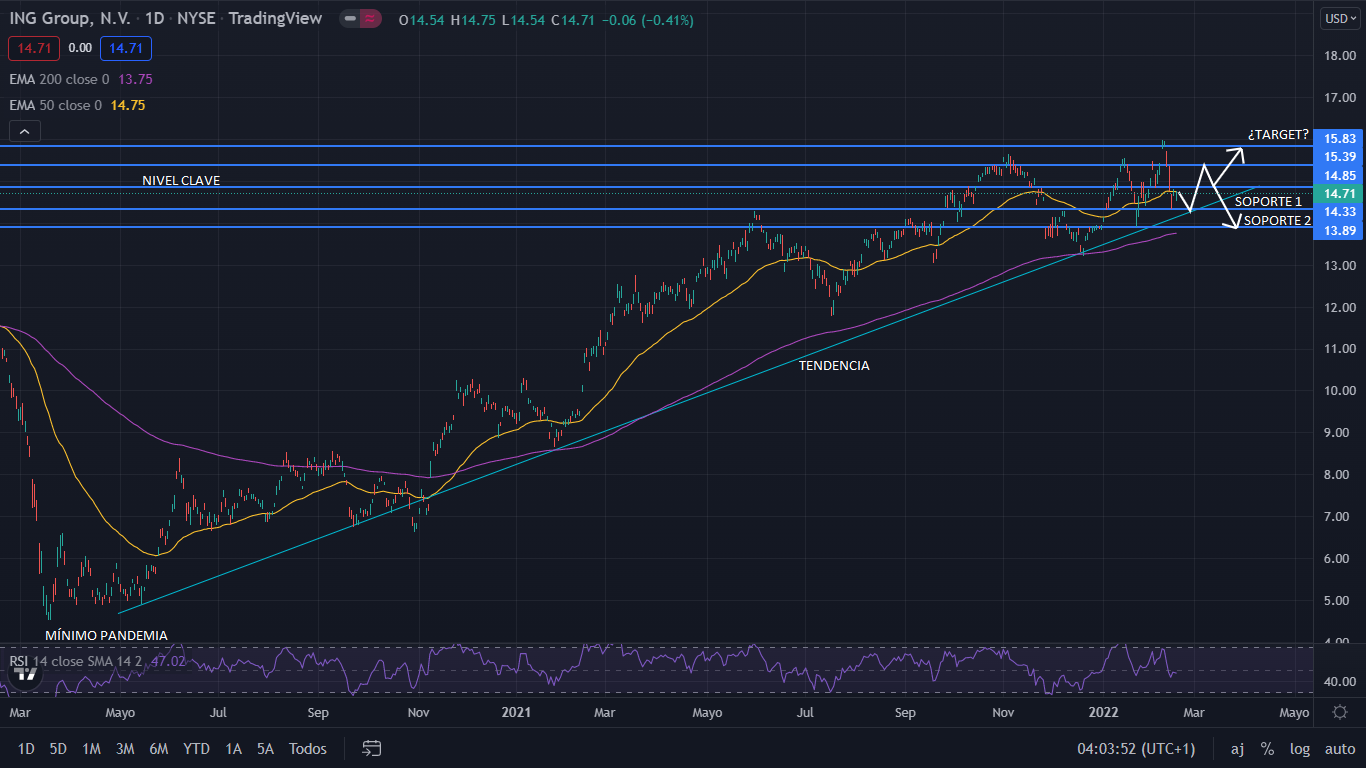Click the ¿TARGET? text annotation
The image size is (1366, 768).
pos(1278,134)
